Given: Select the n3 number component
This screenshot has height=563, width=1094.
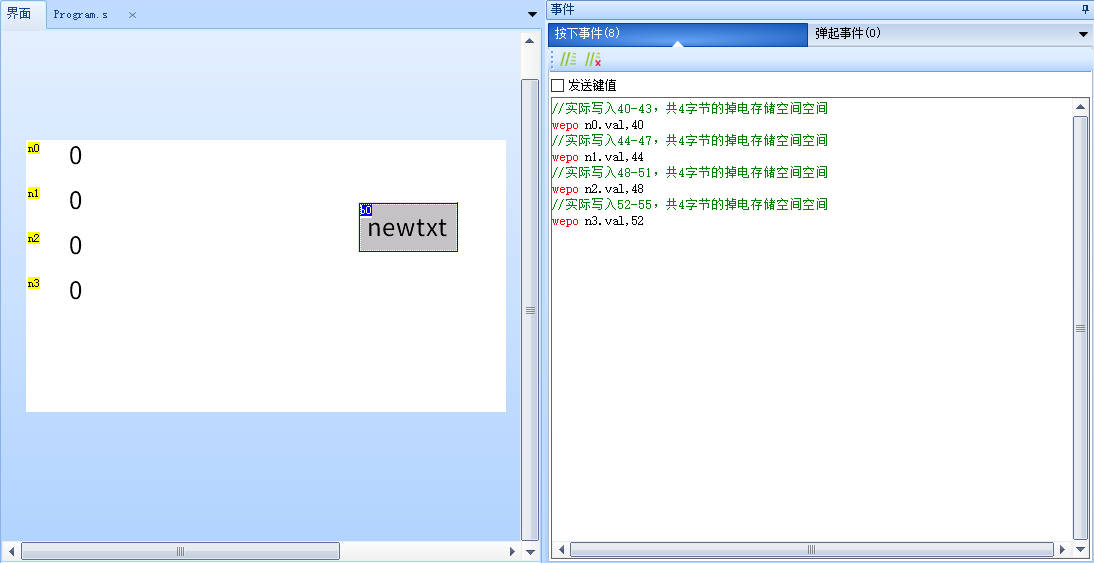Looking at the screenshot, I should coord(75,290).
